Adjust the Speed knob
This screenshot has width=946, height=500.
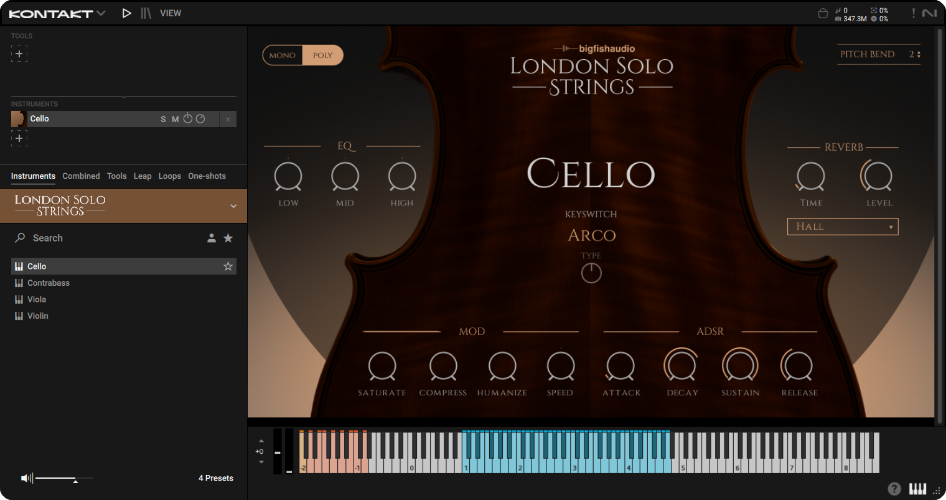click(x=560, y=367)
